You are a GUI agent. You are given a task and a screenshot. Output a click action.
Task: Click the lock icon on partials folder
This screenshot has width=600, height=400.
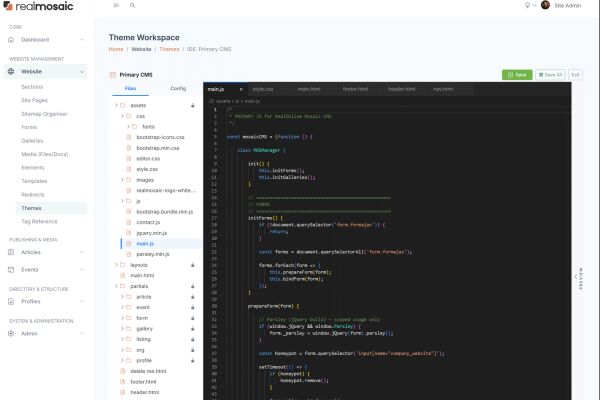pos(193,286)
